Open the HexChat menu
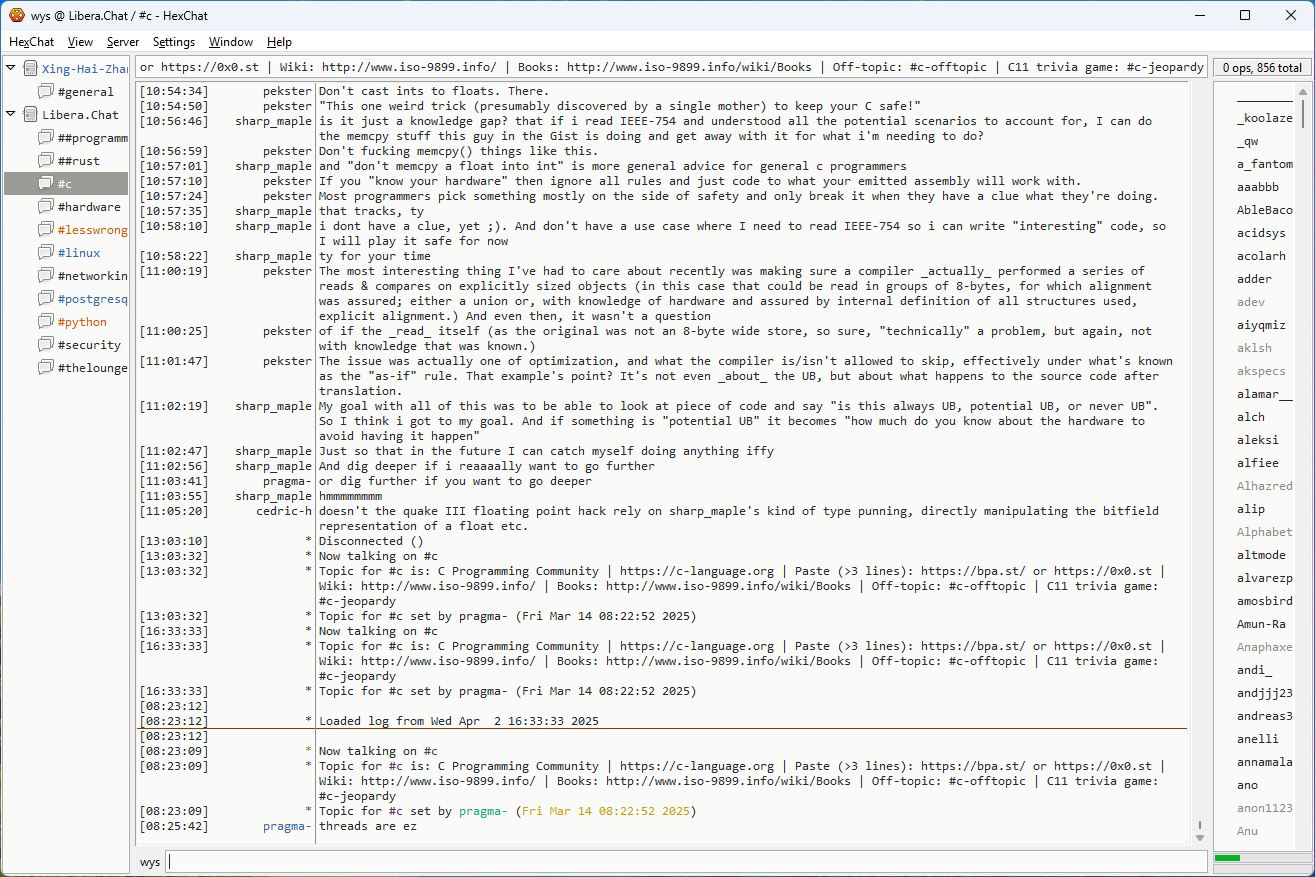Viewport: 1315px width, 877px height. (x=31, y=42)
